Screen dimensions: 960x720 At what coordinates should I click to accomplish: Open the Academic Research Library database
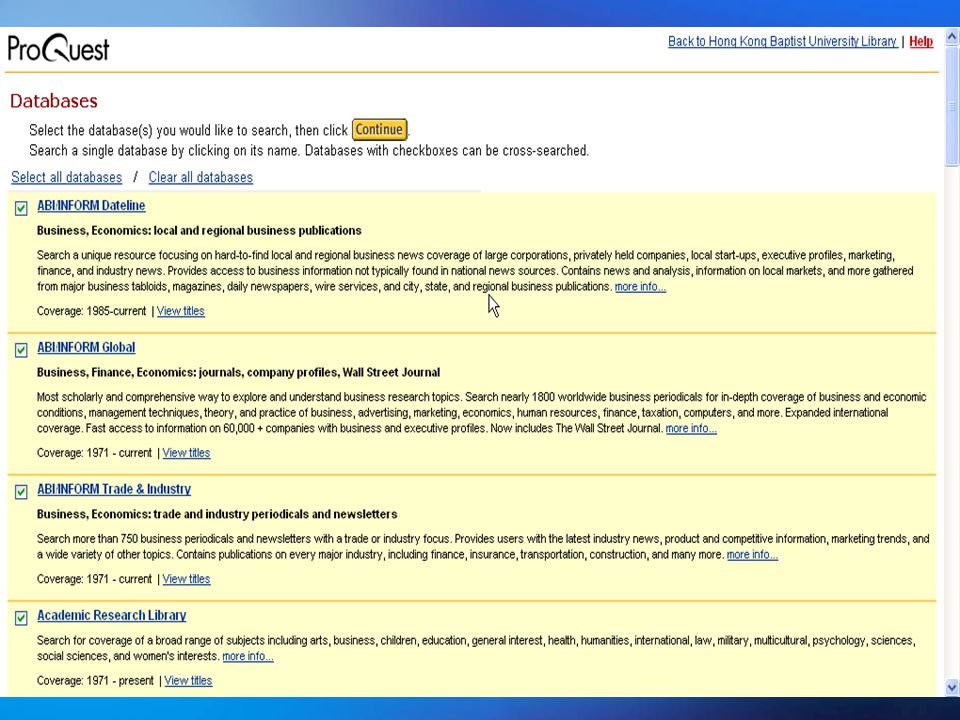click(x=111, y=616)
